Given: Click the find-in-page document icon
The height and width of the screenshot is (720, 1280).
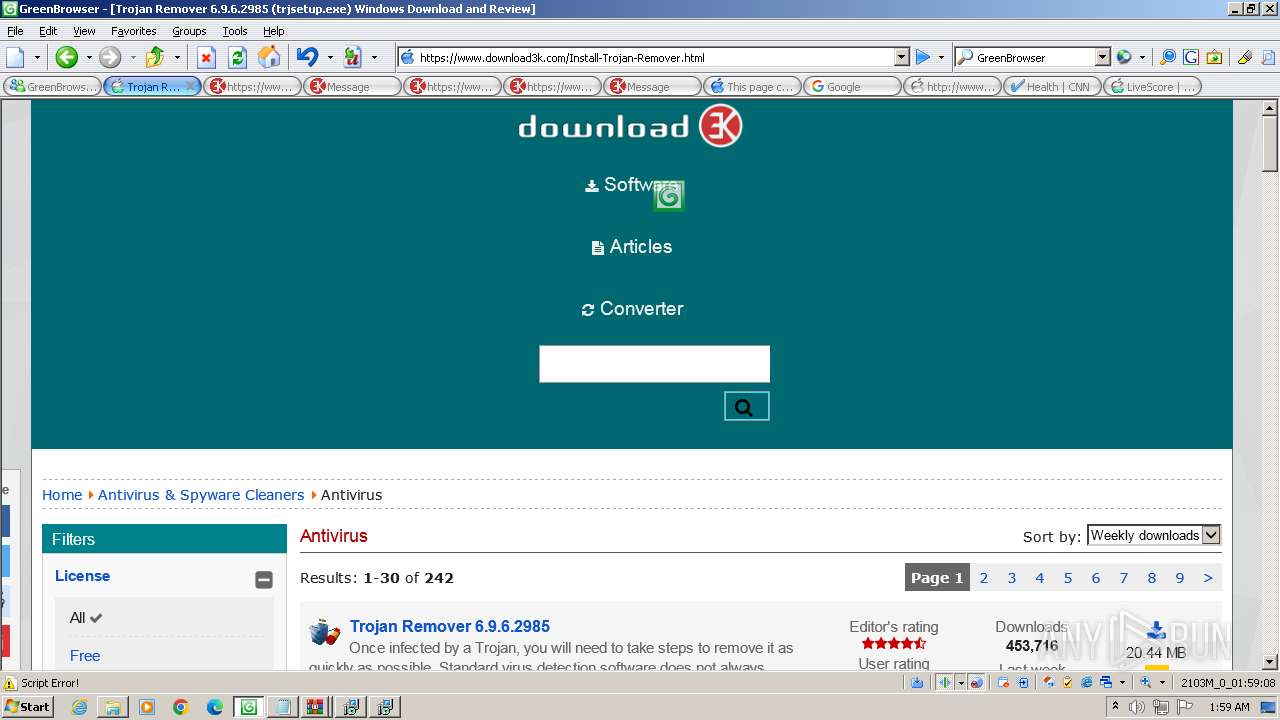Looking at the screenshot, I should click(1267, 57).
